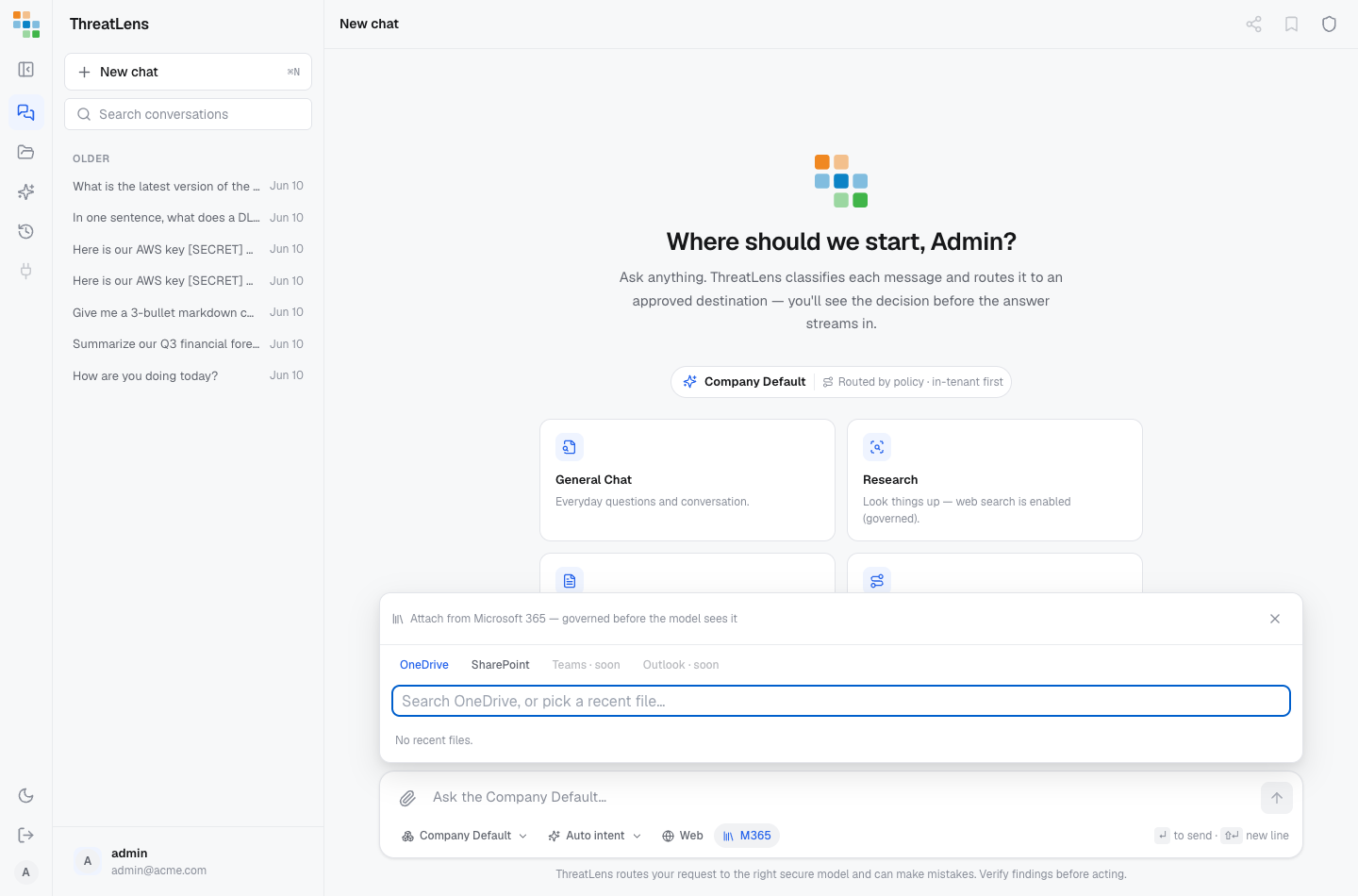This screenshot has width=1358, height=896.
Task: Click the shield icon in top bar
Action: (x=1329, y=25)
